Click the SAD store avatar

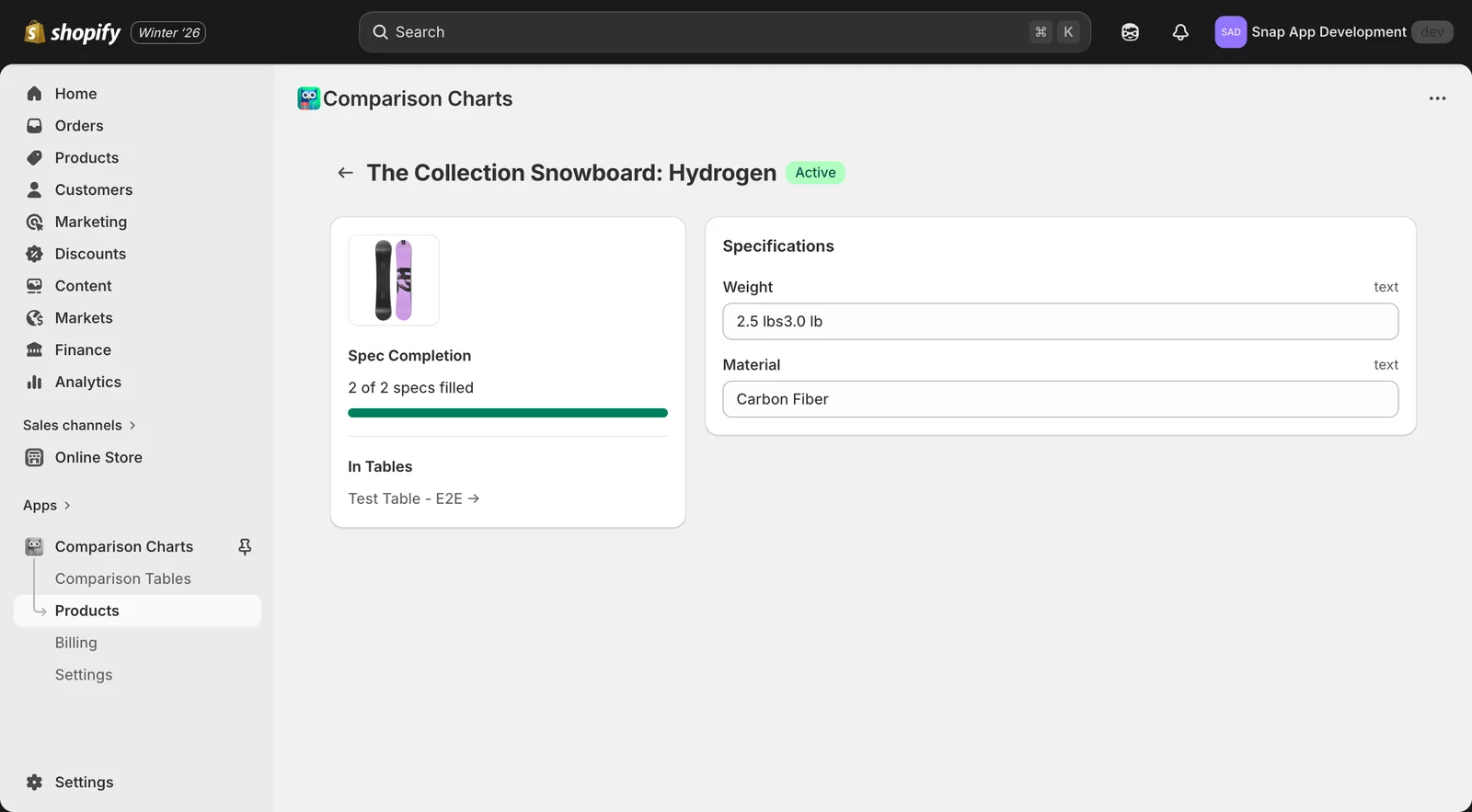click(1230, 32)
